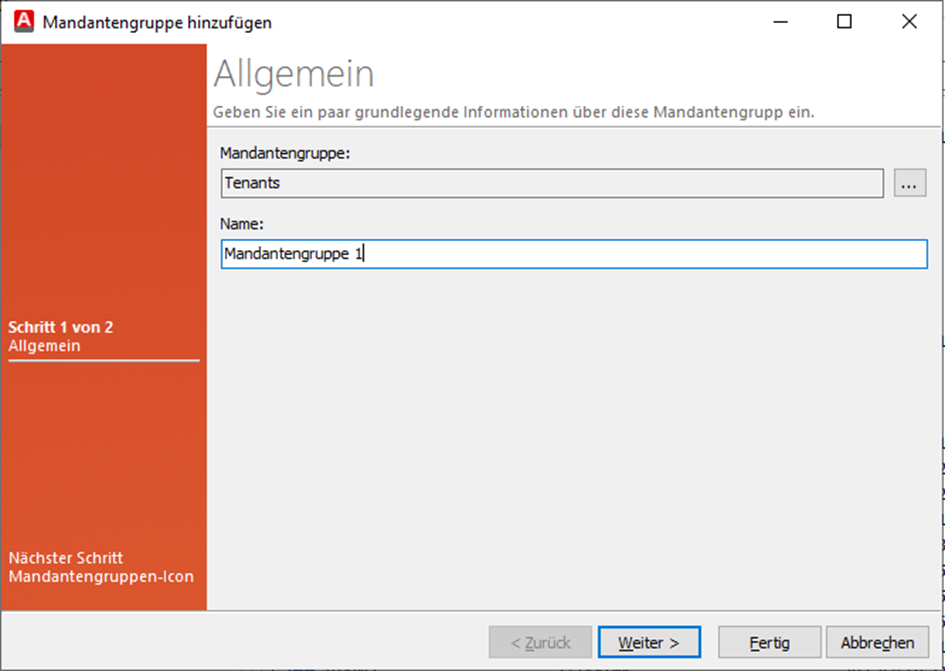This screenshot has width=945, height=671.
Task: Click the Fertig button
Action: (769, 642)
